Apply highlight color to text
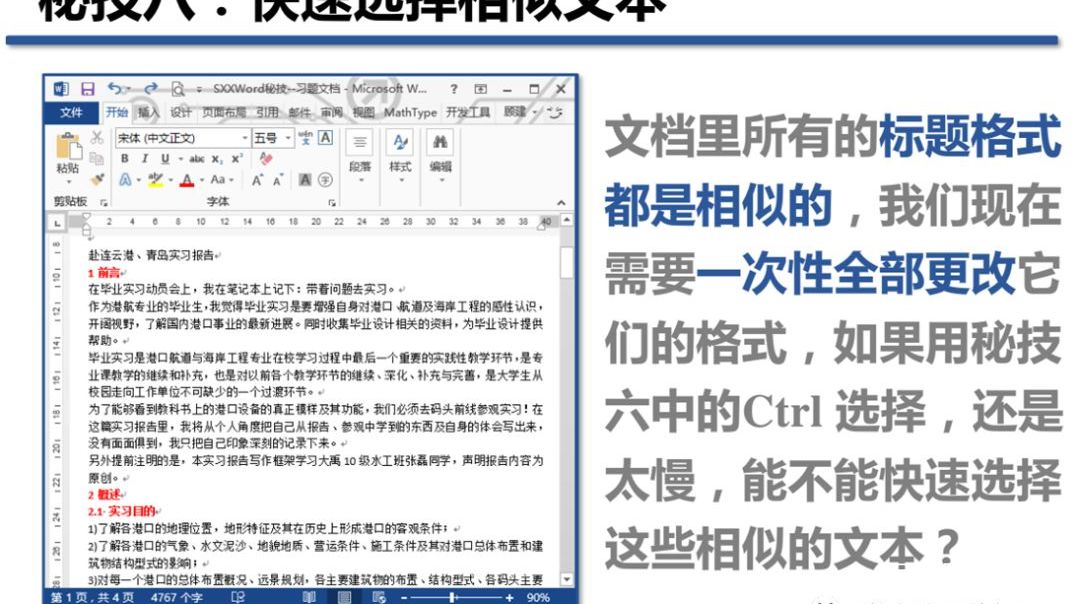This screenshot has height=604, width=1076. [x=155, y=180]
